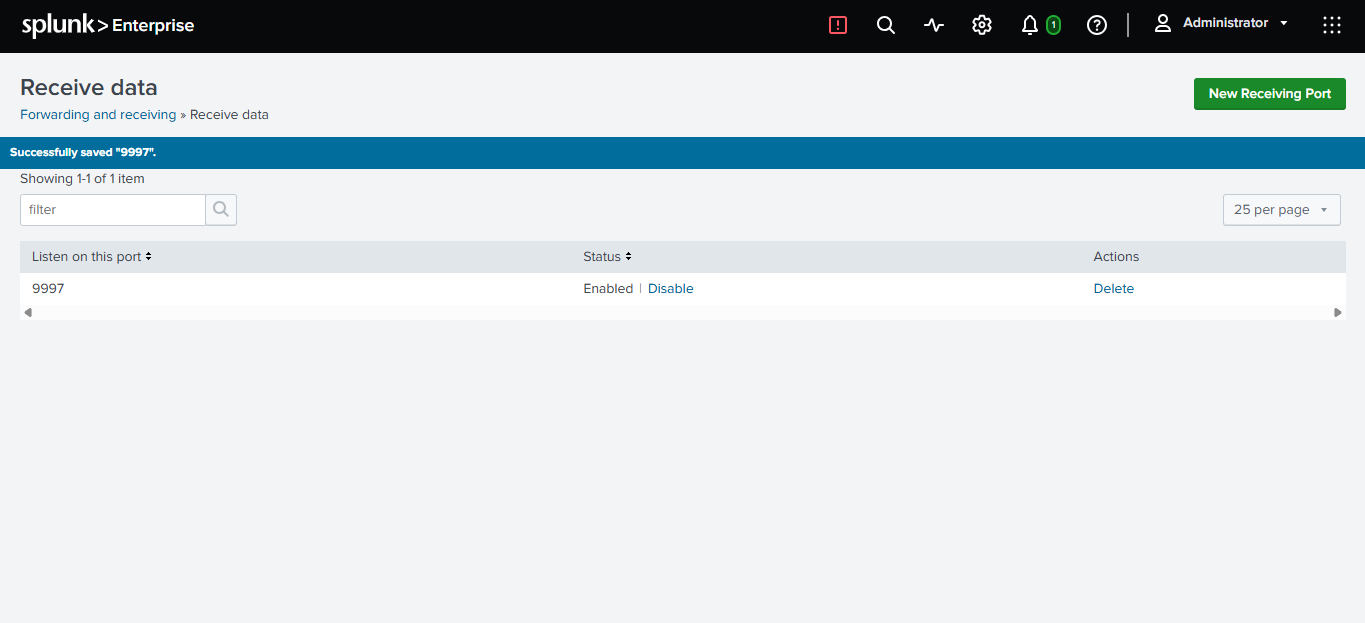Expand the Administrator account menu
Screen dimensions: 1365x623
tap(1234, 23)
